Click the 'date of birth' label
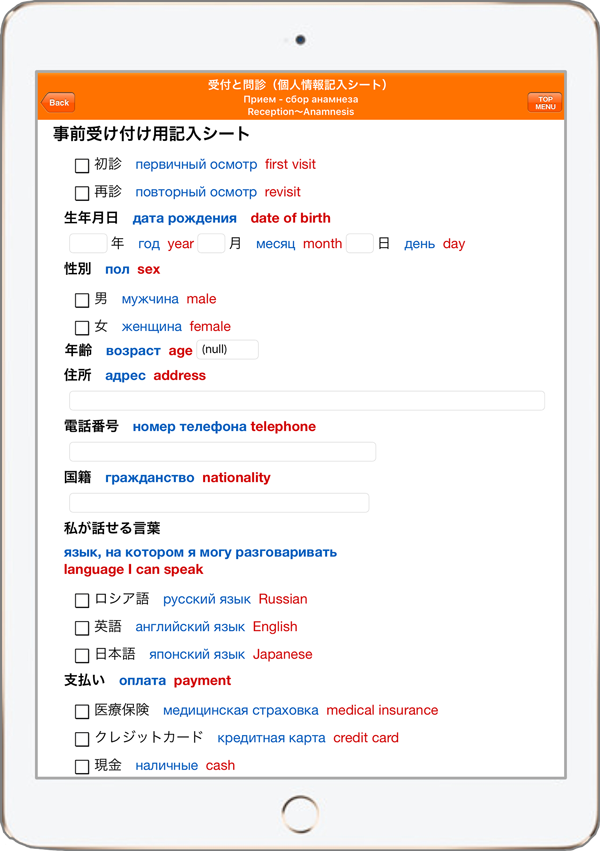600x851 pixels. point(290,218)
